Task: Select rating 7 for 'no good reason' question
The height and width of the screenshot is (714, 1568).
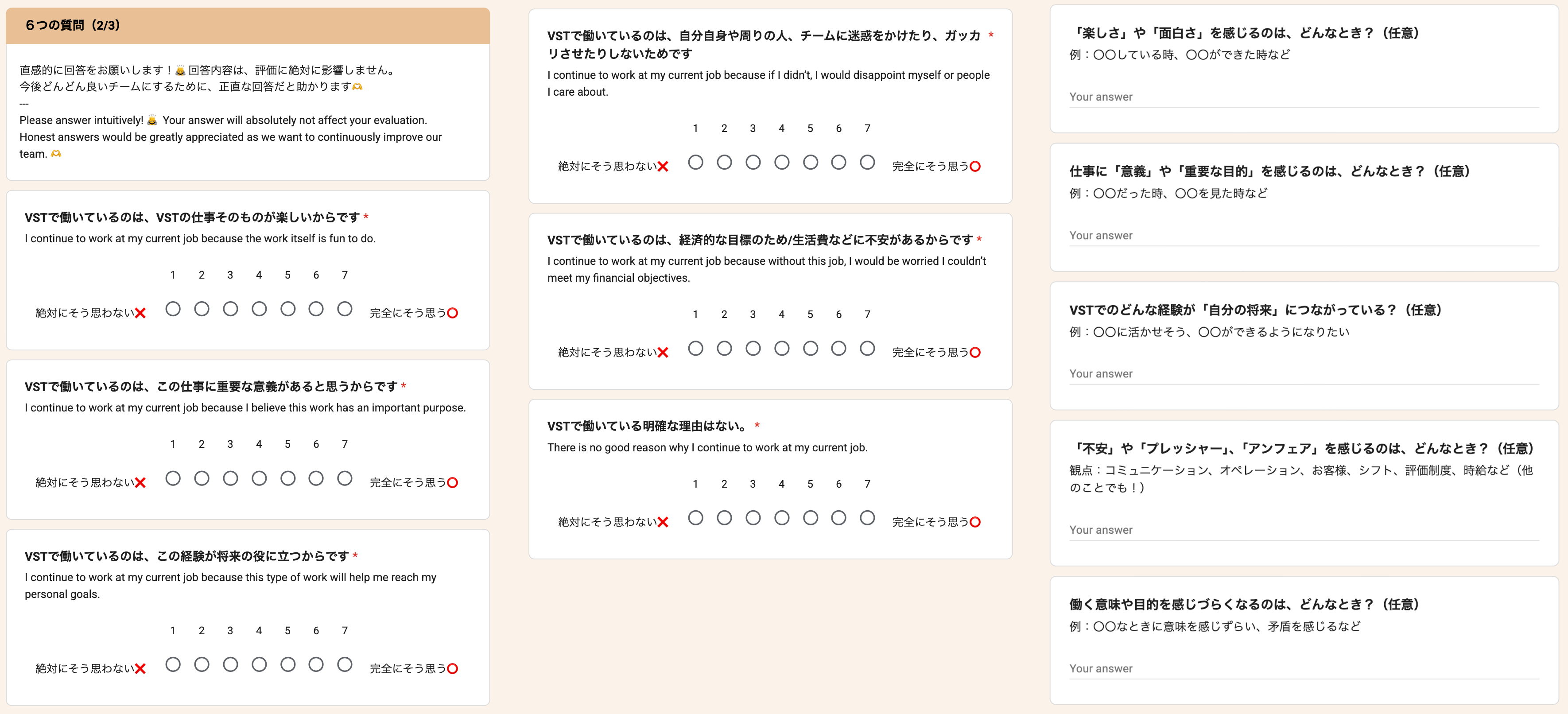Action: point(867,518)
